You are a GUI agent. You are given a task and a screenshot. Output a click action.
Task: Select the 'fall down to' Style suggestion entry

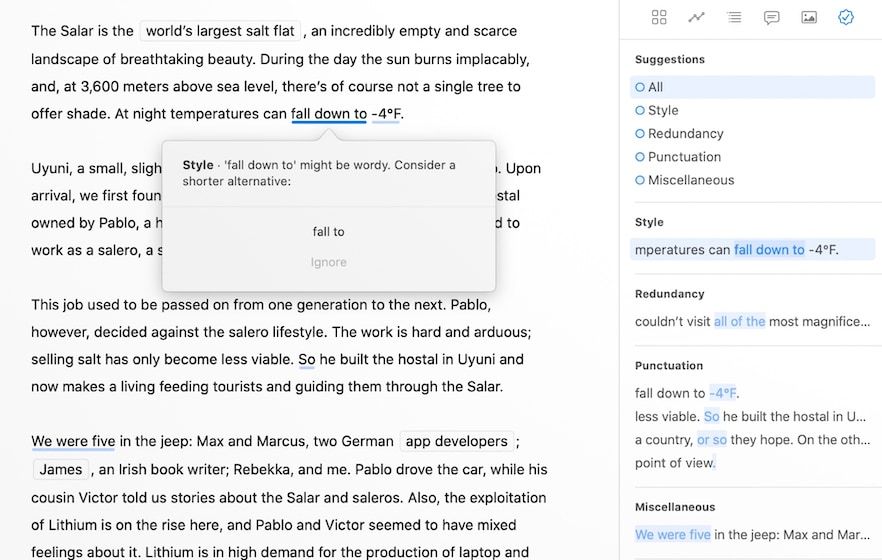pos(751,250)
